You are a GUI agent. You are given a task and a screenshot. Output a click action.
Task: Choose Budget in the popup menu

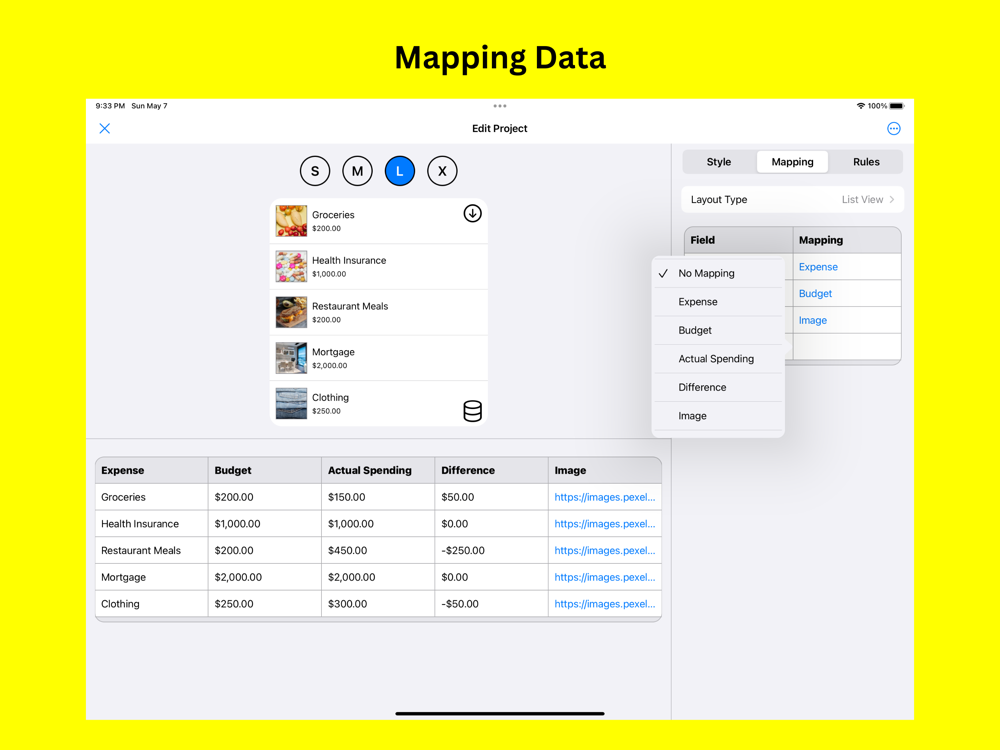718,330
